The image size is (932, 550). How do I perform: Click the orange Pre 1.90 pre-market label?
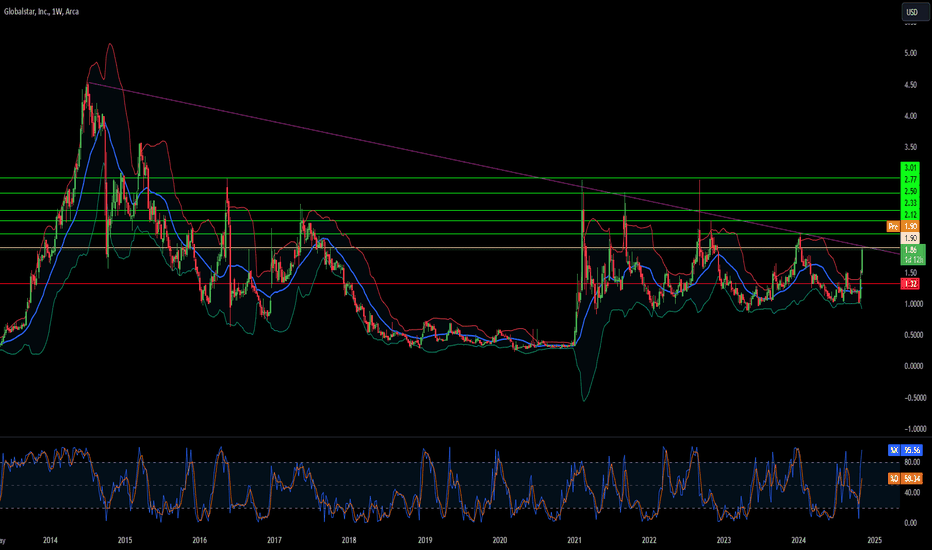click(903, 227)
